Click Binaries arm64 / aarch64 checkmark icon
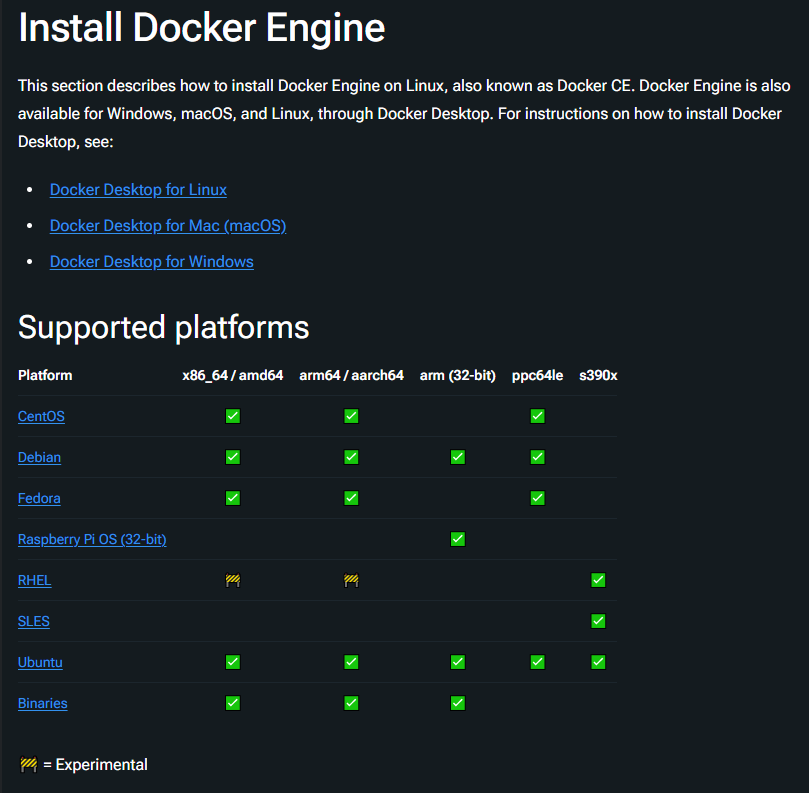This screenshot has width=809, height=793. tap(351, 703)
